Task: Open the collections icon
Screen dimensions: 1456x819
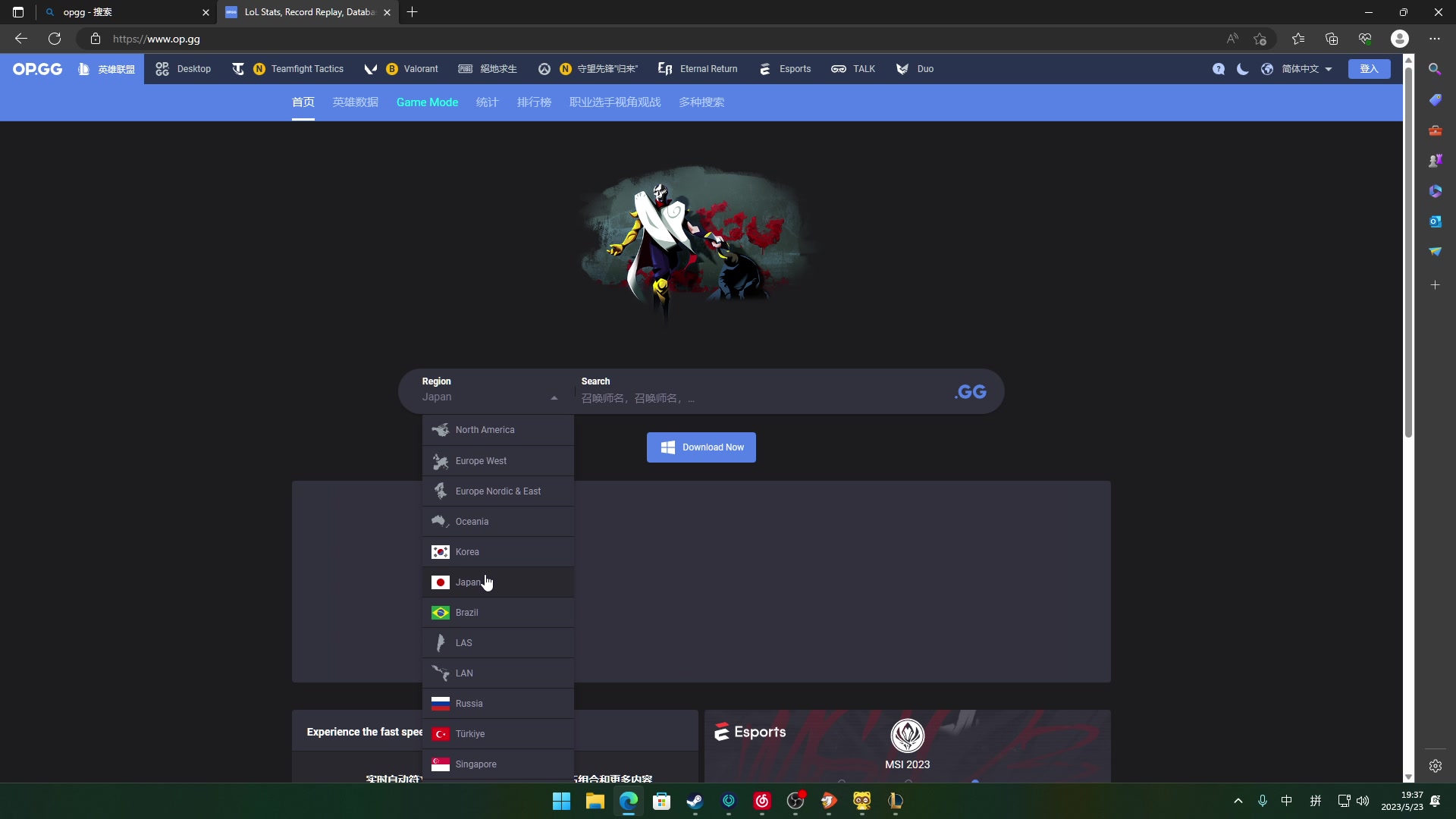Action: click(1332, 39)
